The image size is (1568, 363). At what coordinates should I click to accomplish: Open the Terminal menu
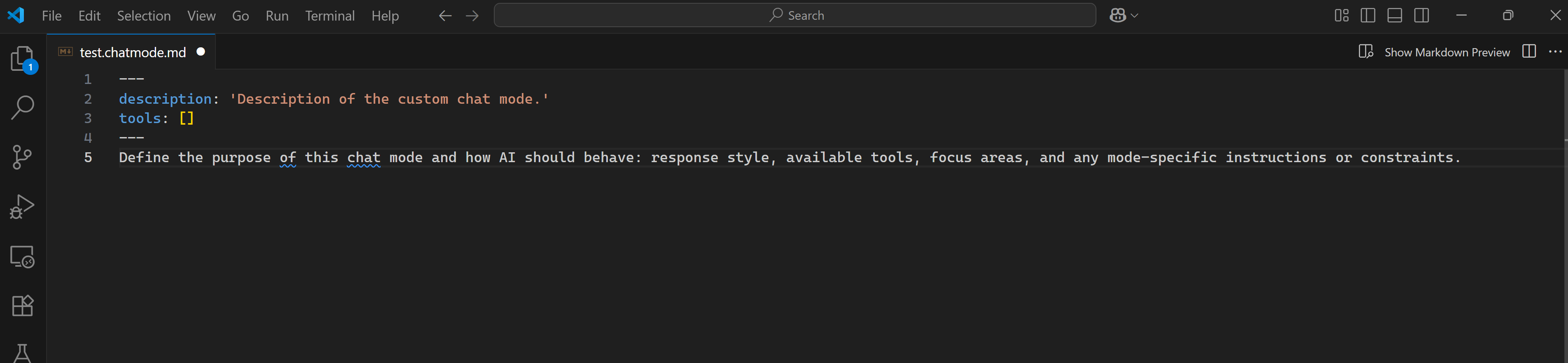point(330,16)
